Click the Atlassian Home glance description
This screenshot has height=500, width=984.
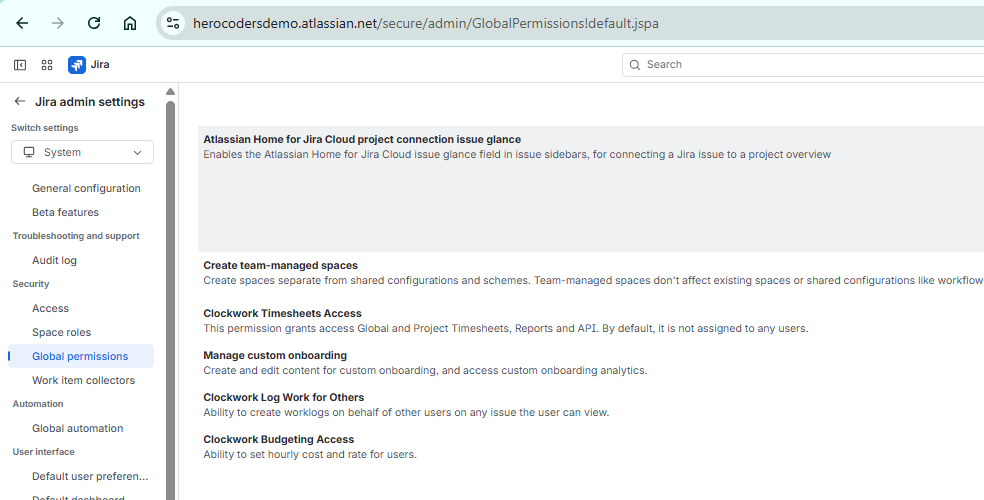click(x=517, y=154)
